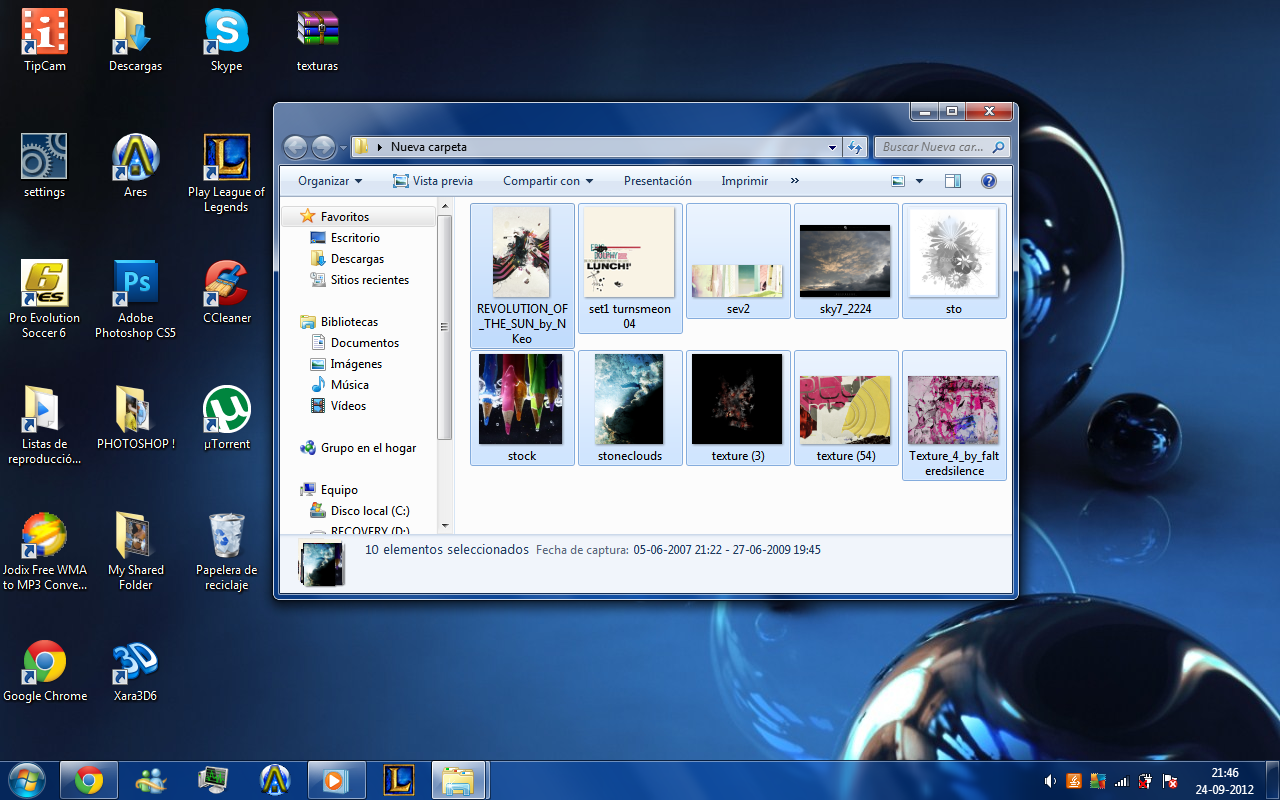The image size is (1280, 800).
Task: Select the sky7_2224 image thumbnail
Action: (846, 261)
